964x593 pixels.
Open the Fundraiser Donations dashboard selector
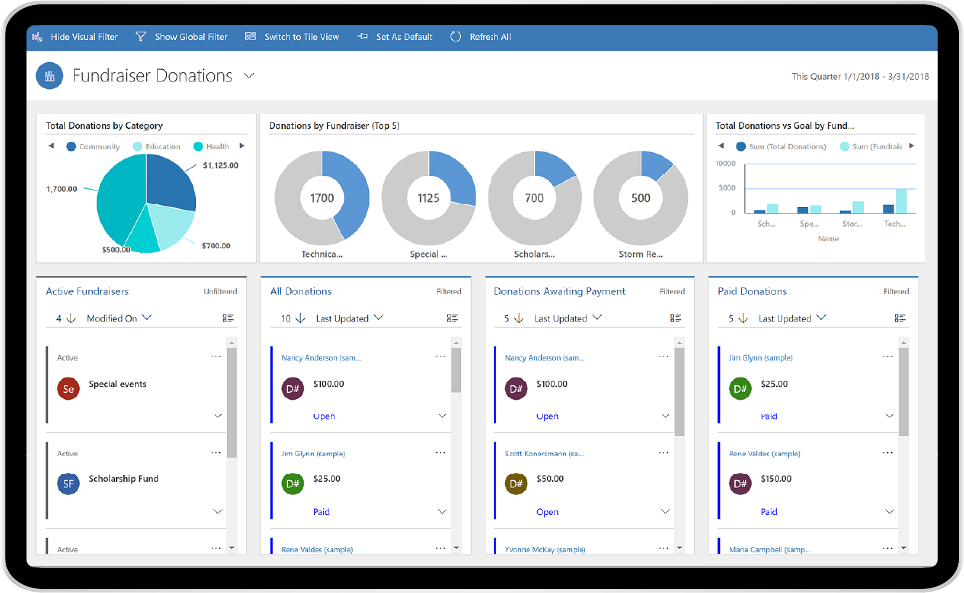pos(248,75)
